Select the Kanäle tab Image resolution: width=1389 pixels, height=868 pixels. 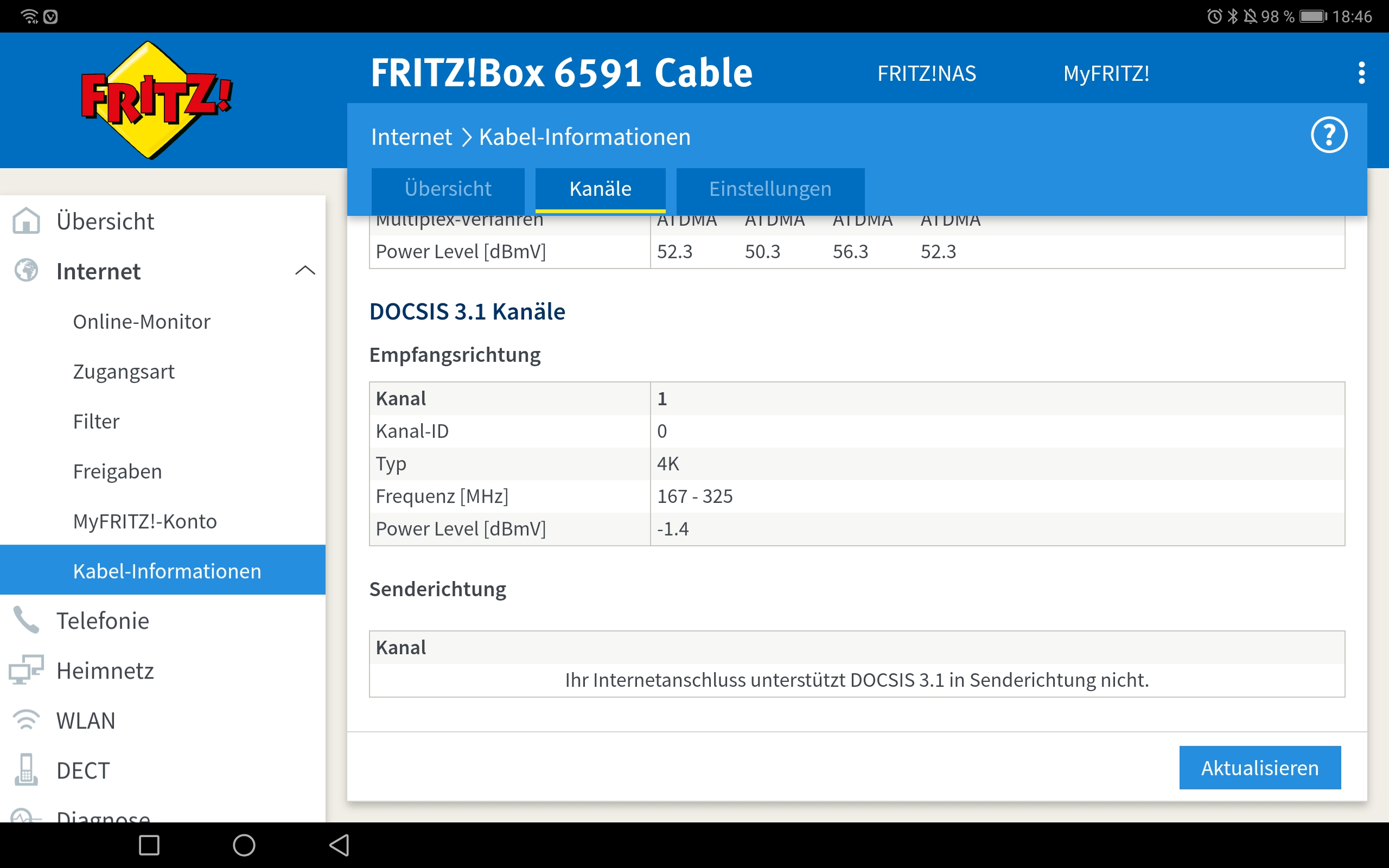[x=600, y=189]
